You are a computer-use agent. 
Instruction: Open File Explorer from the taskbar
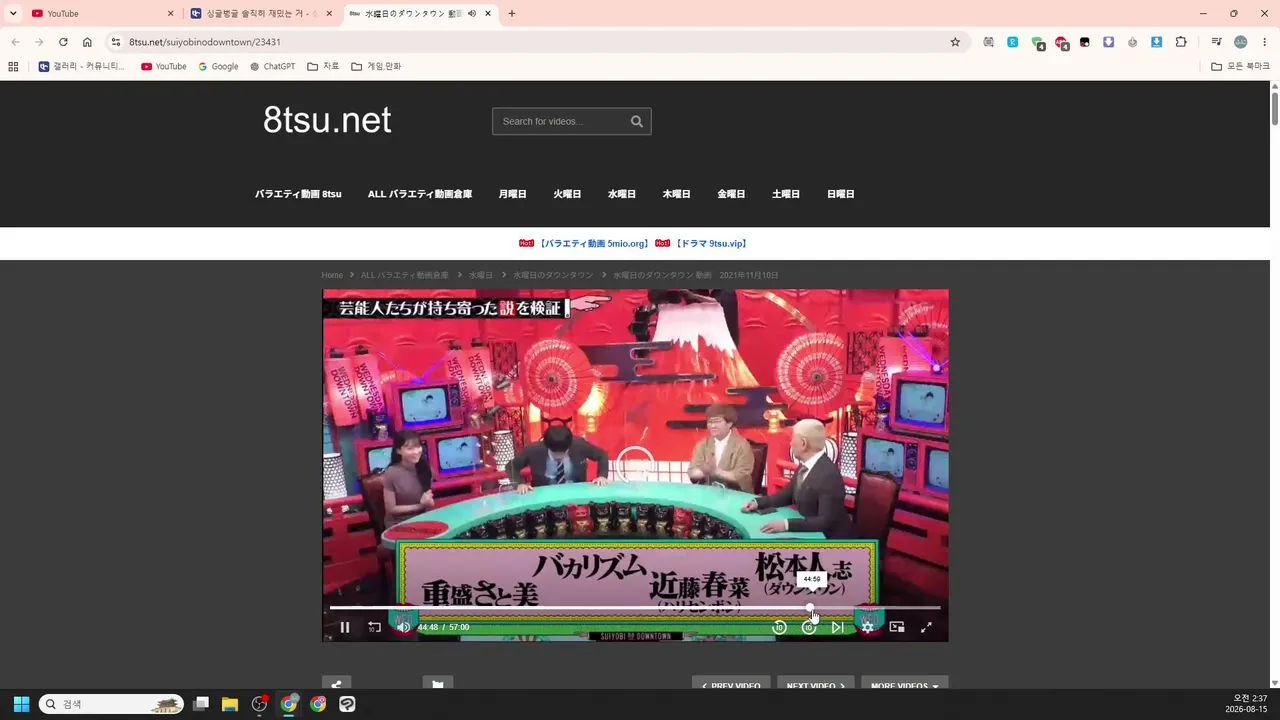coord(230,704)
